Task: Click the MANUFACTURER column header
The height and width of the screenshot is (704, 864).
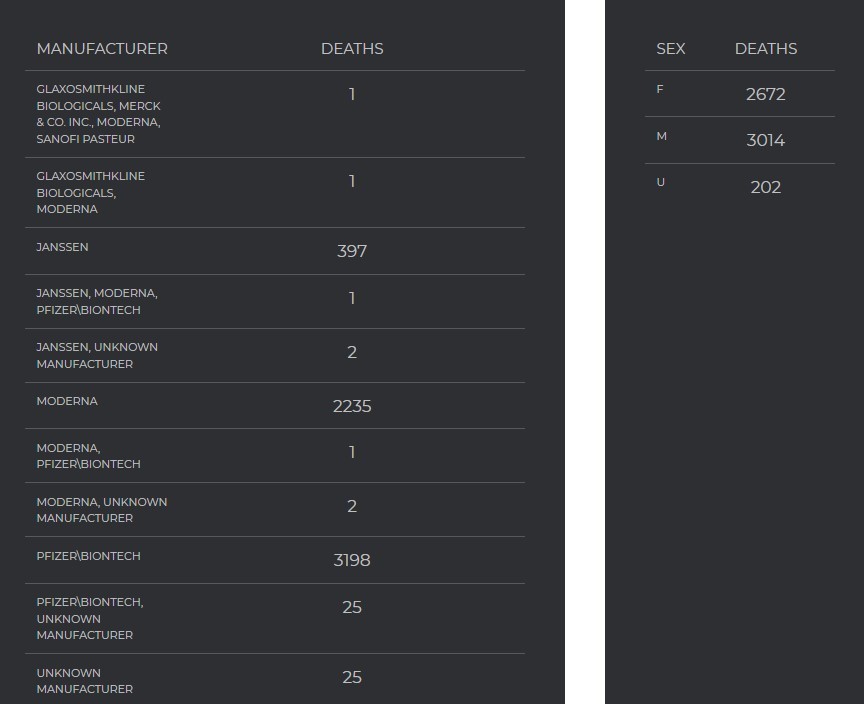Action: click(102, 49)
